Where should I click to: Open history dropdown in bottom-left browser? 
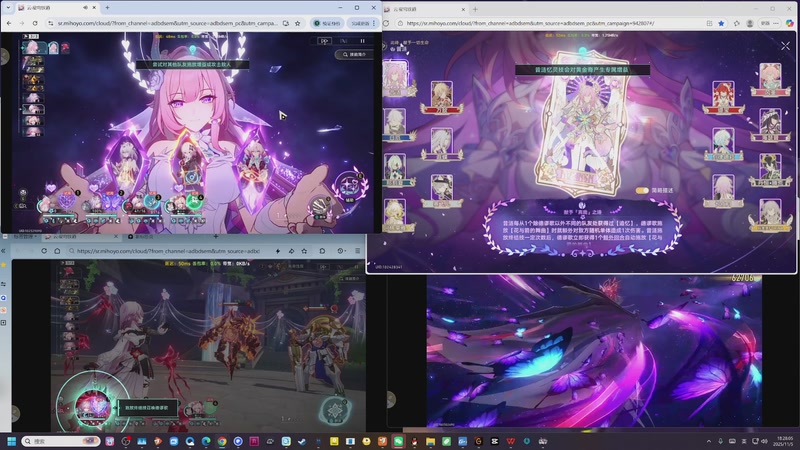click(x=341, y=251)
